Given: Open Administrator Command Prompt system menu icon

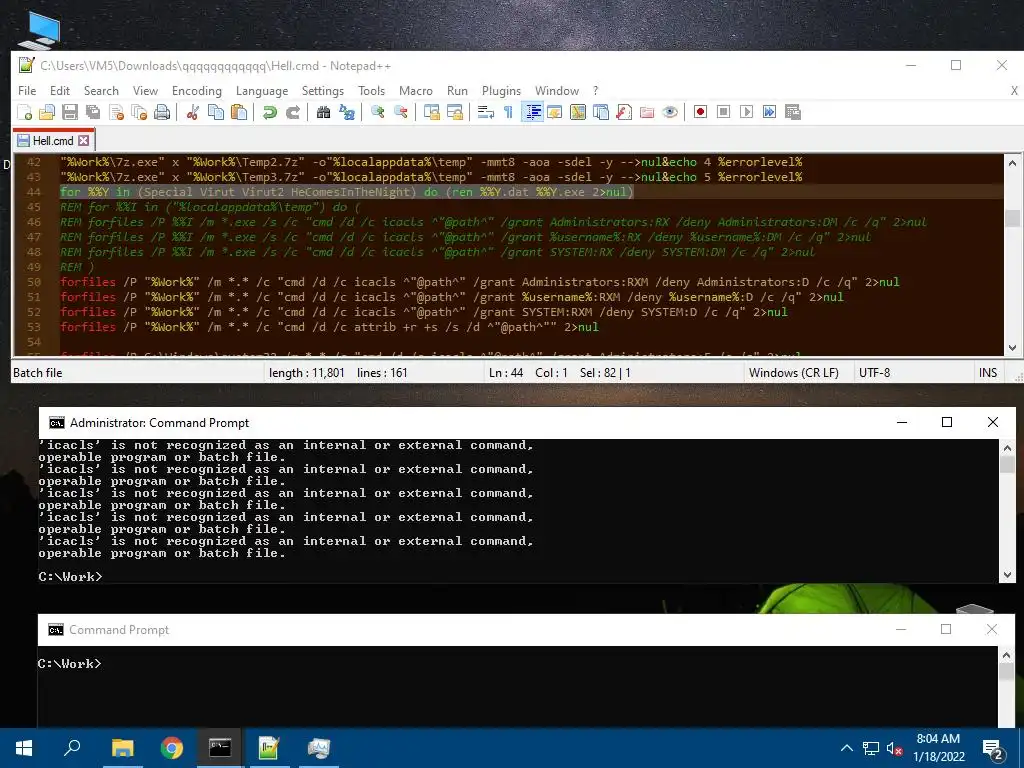Looking at the screenshot, I should (x=57, y=423).
